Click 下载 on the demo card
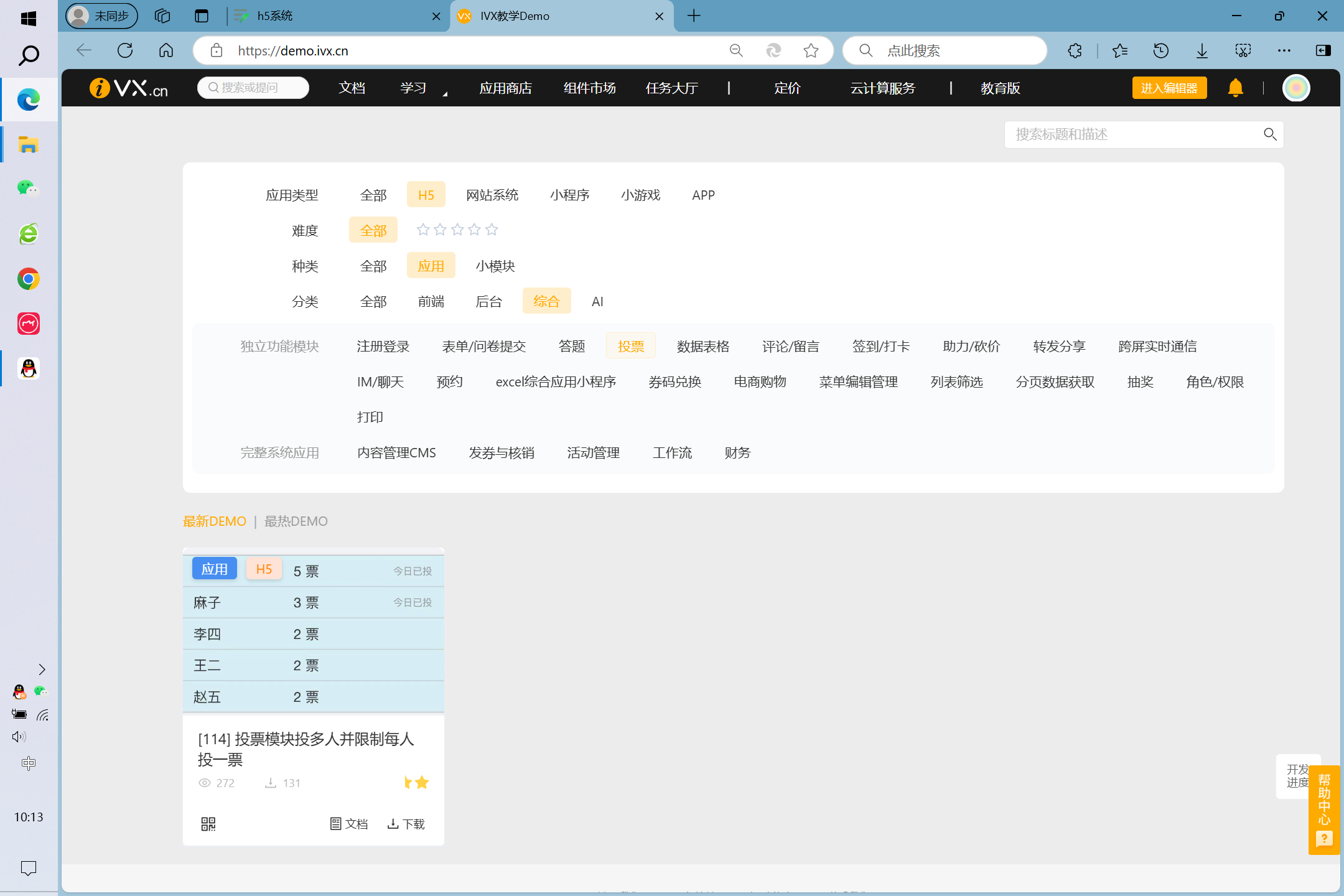The height and width of the screenshot is (896, 1344). pyautogui.click(x=406, y=824)
